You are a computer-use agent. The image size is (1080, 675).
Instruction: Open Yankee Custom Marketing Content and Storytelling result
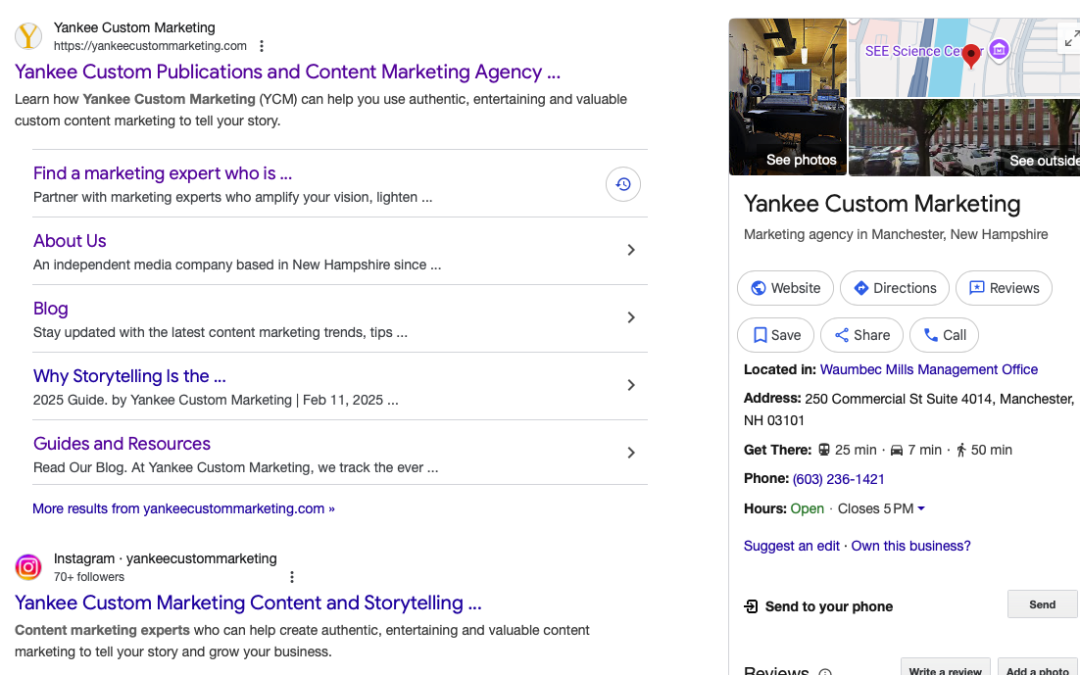tap(248, 603)
